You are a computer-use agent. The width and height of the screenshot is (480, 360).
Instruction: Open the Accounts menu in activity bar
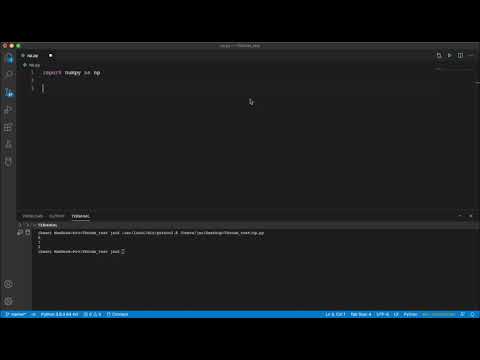pyautogui.click(x=8, y=284)
